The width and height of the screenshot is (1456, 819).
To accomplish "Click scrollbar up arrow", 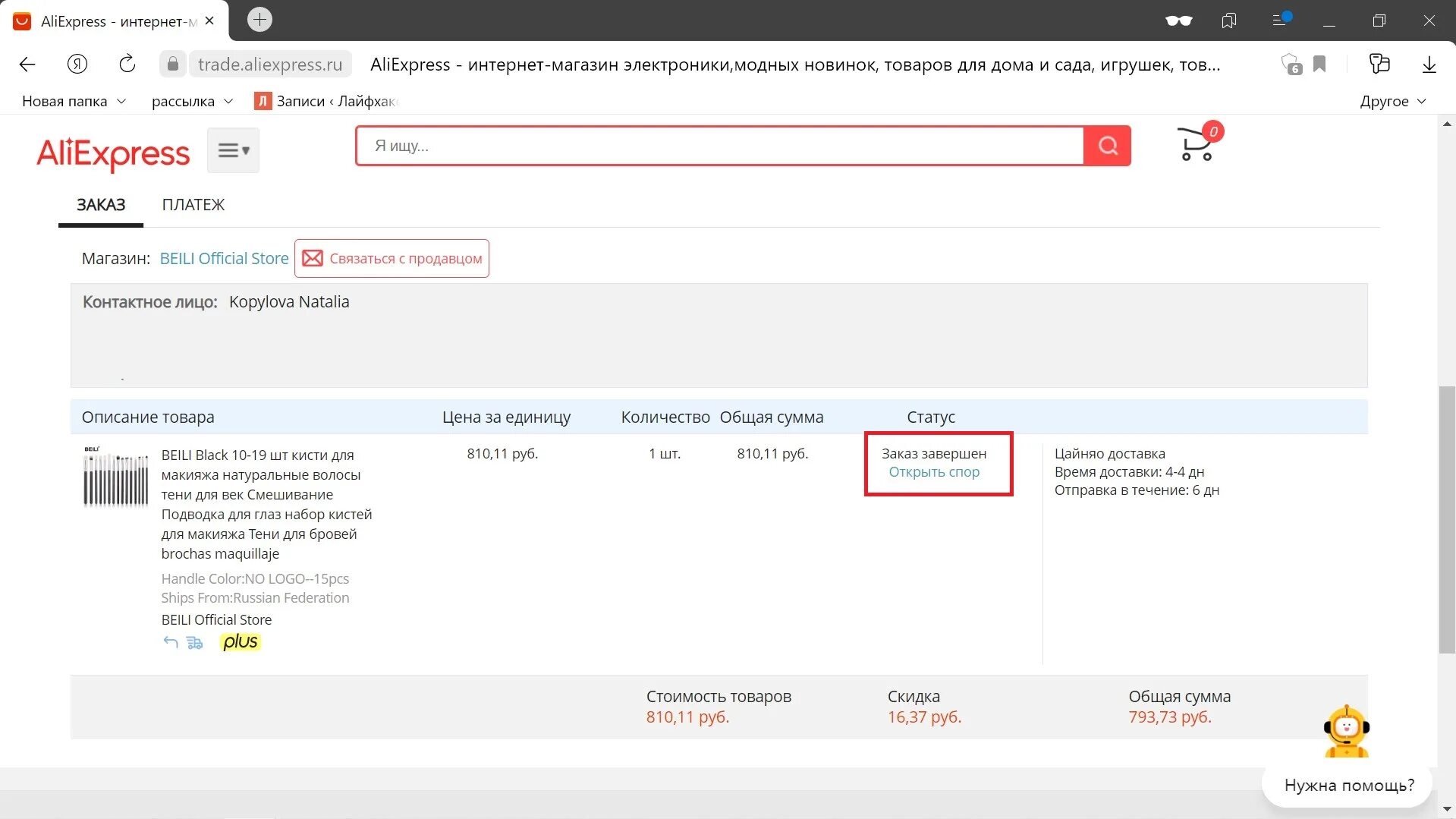I will (1447, 123).
